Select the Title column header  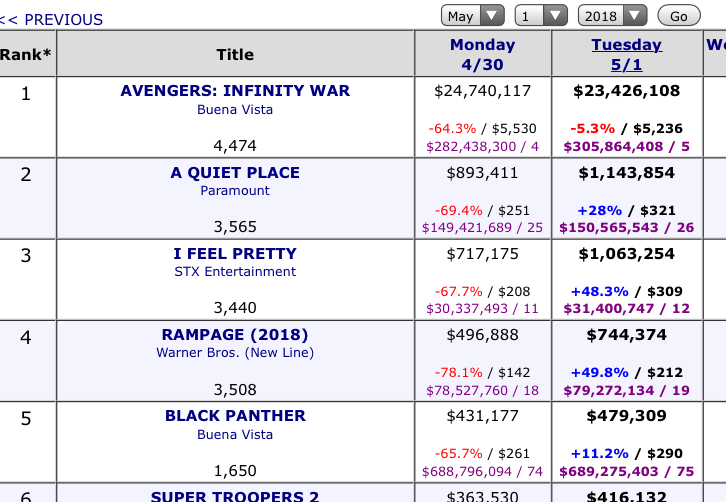[235, 54]
